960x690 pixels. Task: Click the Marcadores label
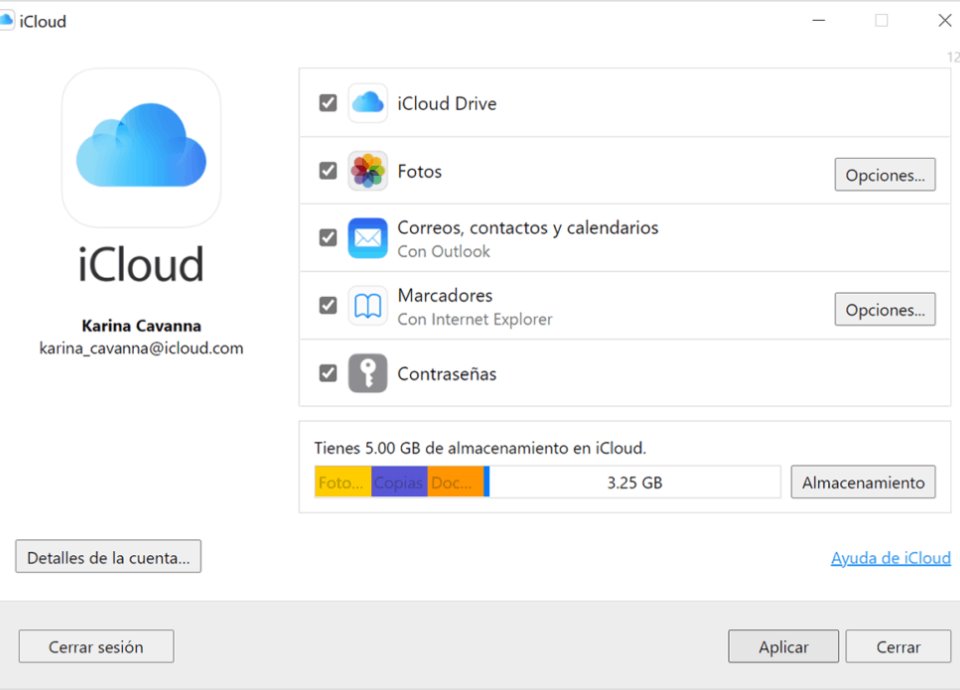(x=445, y=295)
